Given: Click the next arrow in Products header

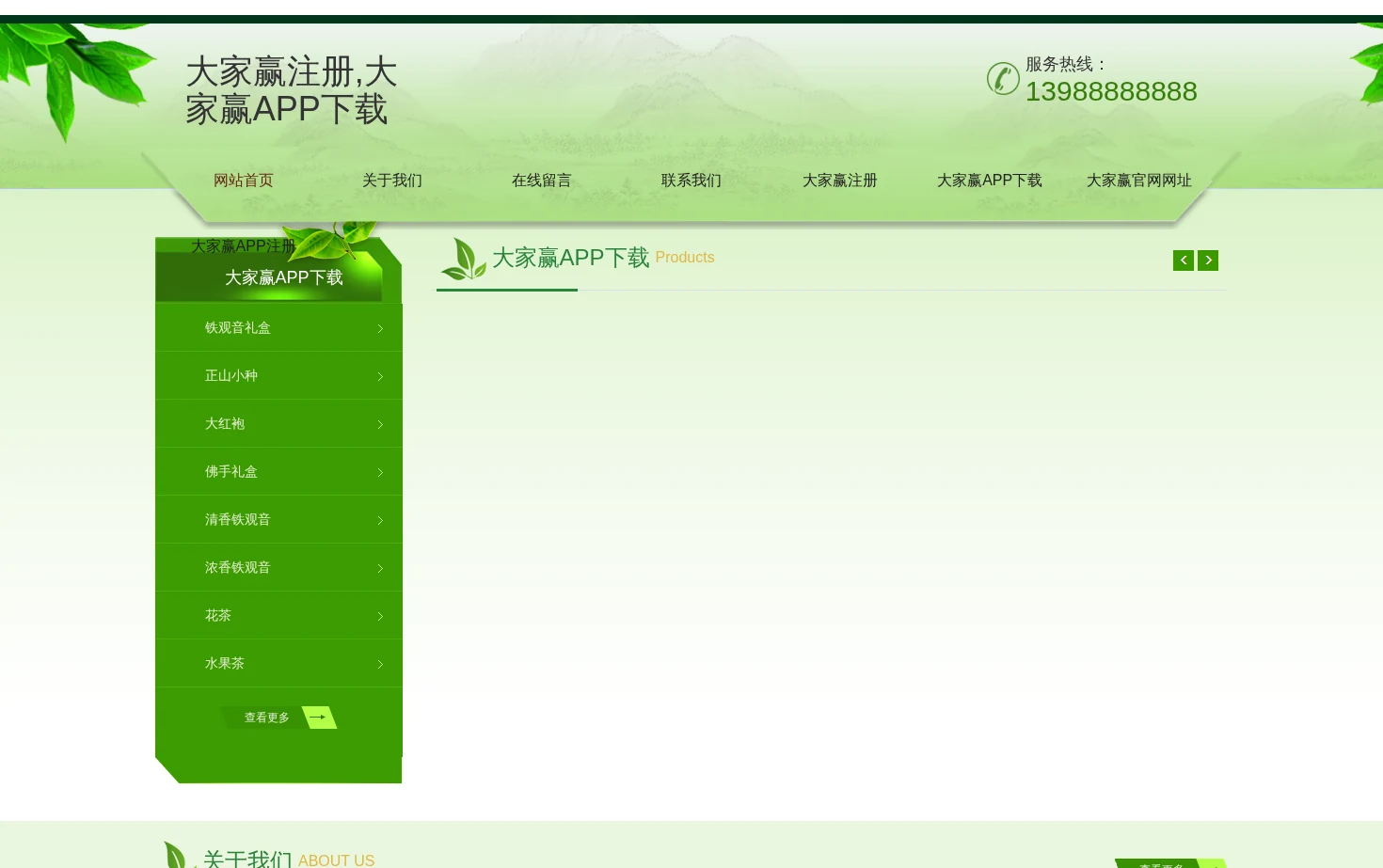Looking at the screenshot, I should coord(1208,260).
